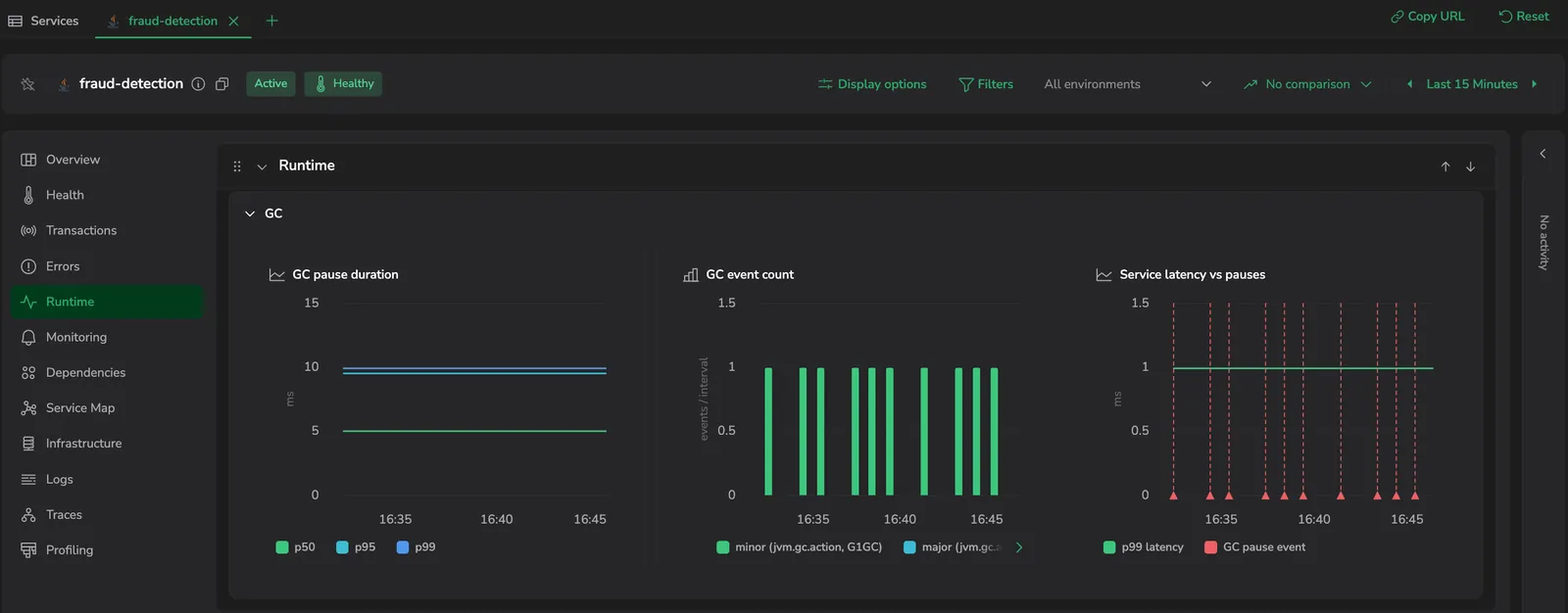The image size is (1568, 613).
Task: Click the Infrastructure server icon
Action: pos(28,444)
